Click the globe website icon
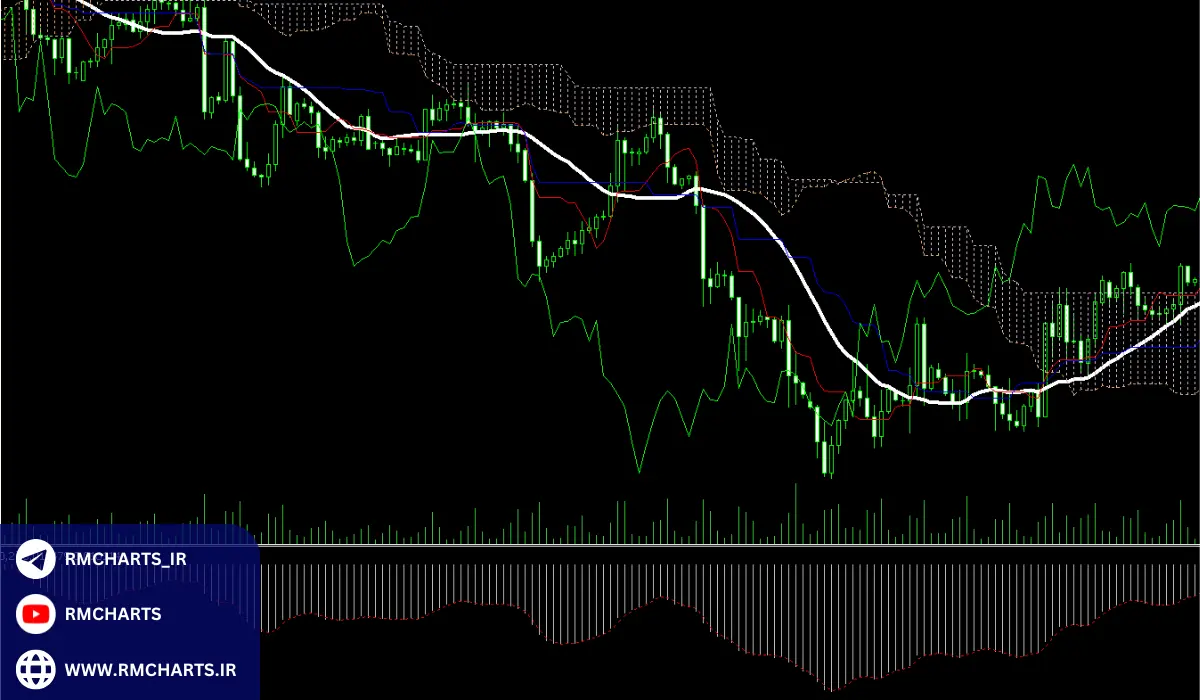The width and height of the screenshot is (1200, 700). 37,668
